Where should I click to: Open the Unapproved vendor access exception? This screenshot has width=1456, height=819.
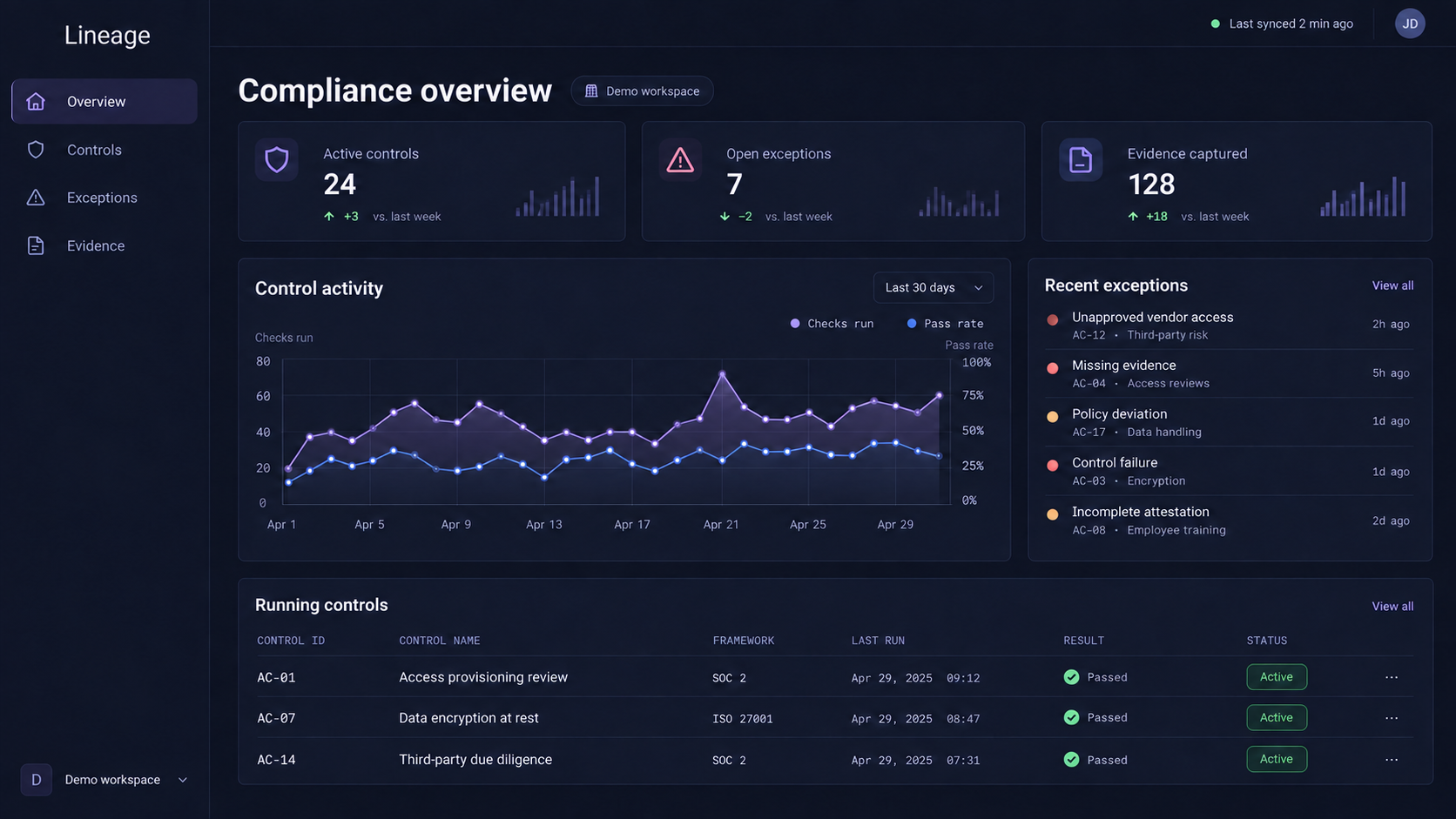click(x=1229, y=325)
